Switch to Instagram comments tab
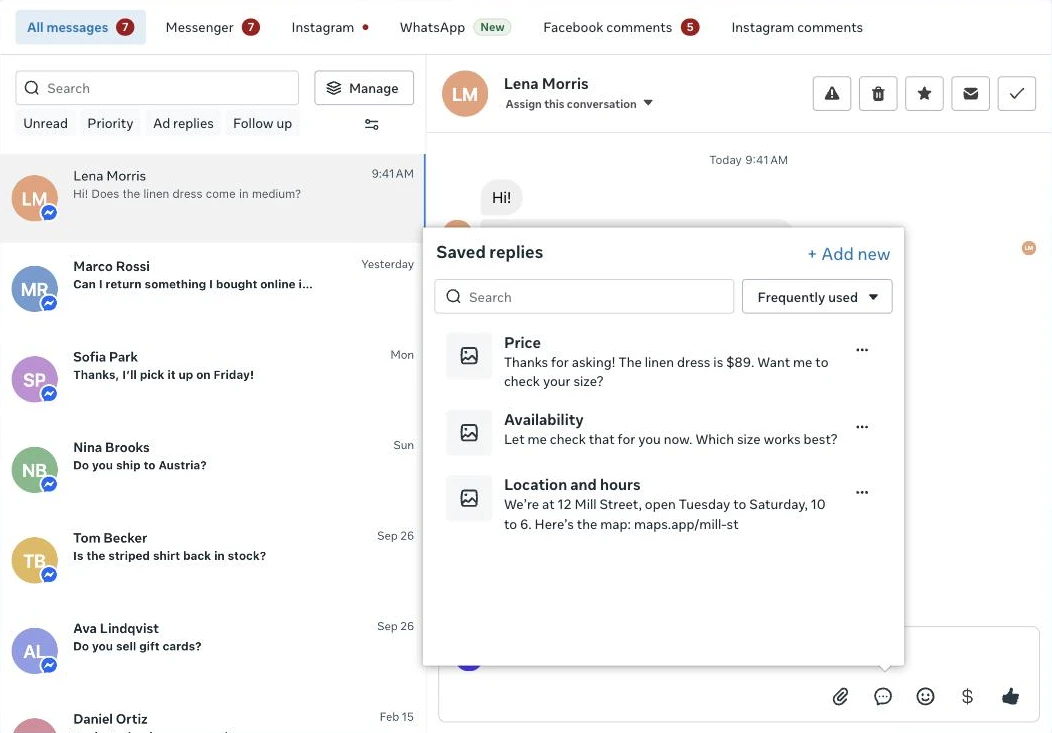 click(797, 27)
